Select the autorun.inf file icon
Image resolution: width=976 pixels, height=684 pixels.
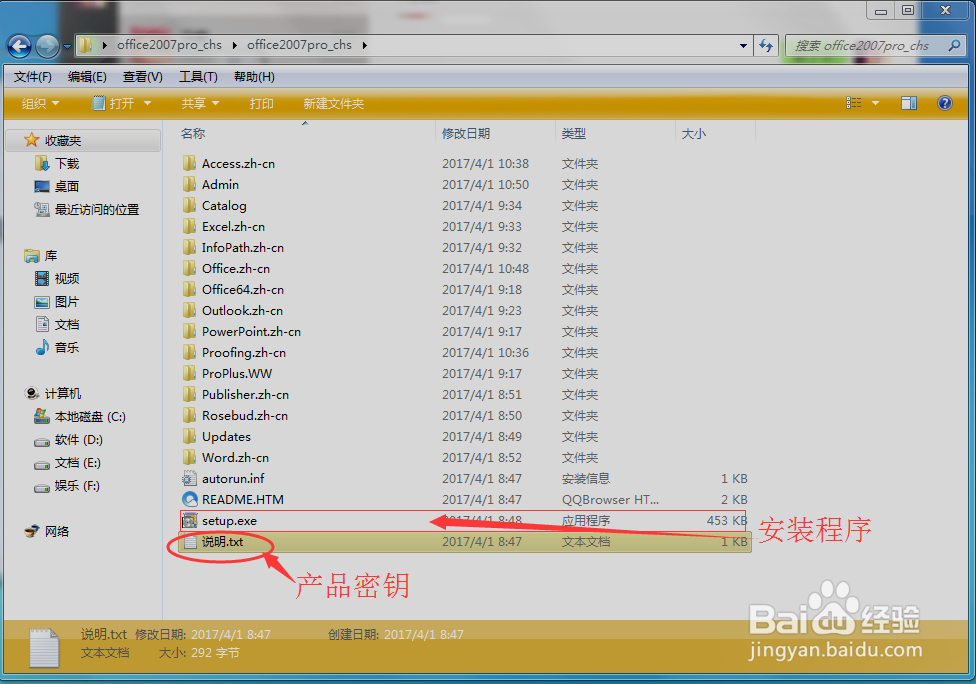click(189, 479)
